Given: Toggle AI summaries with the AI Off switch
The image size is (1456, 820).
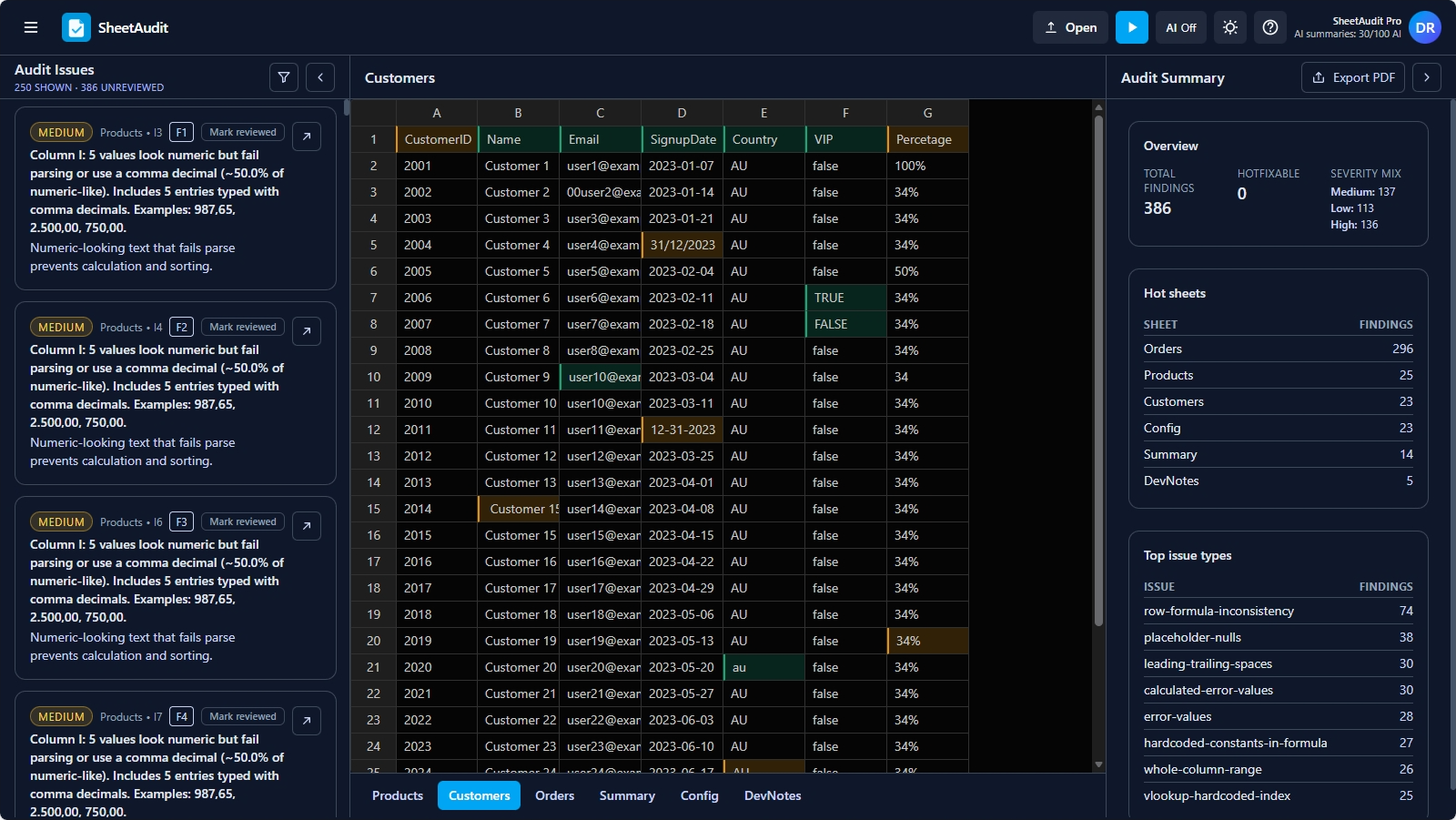Looking at the screenshot, I should 1179,27.
